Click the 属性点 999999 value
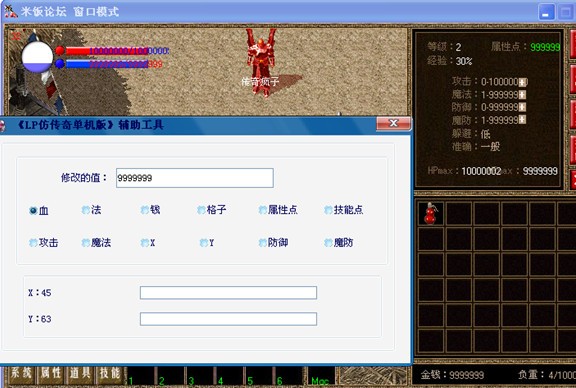Screen dimensions: 576x388 coord(545,47)
